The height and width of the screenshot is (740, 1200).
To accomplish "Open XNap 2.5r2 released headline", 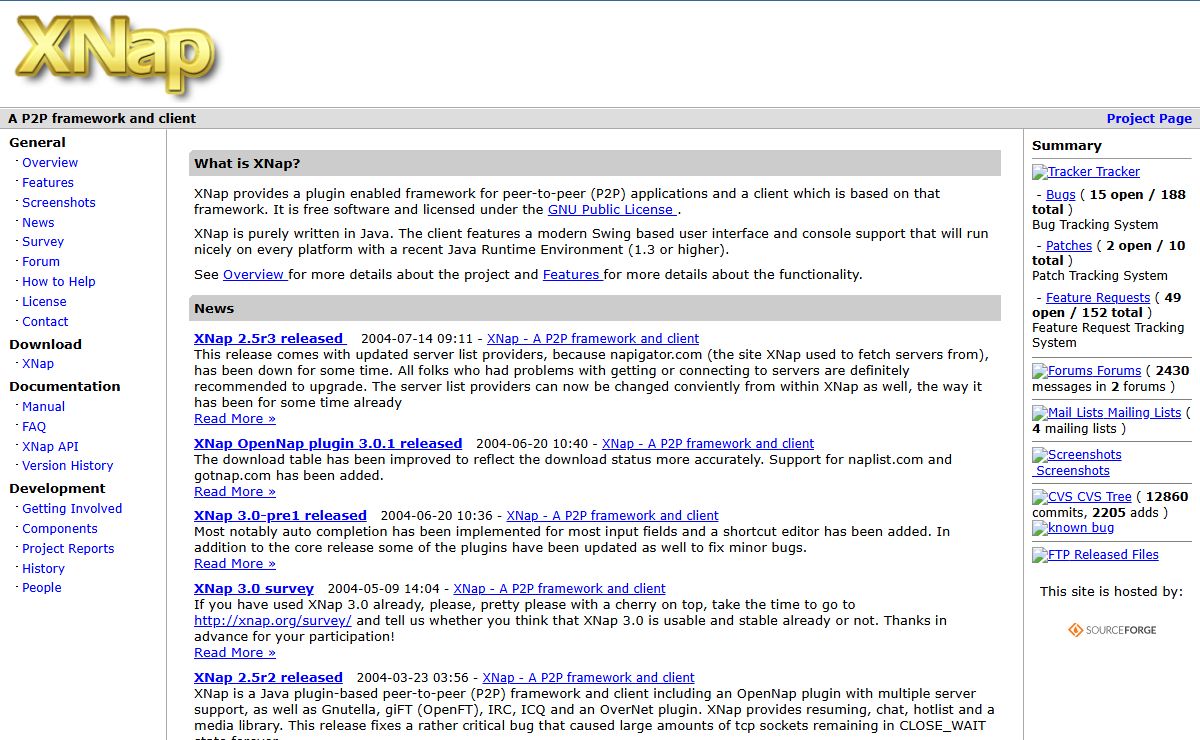I will (268, 678).
